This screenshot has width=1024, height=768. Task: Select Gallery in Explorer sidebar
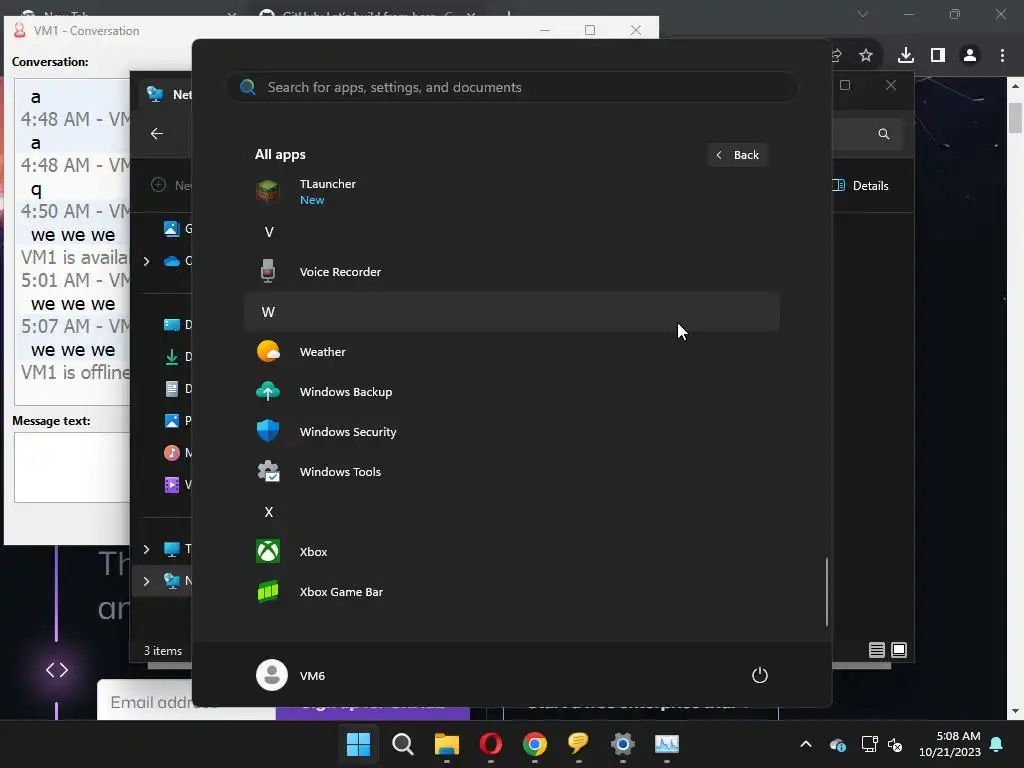pos(176,229)
